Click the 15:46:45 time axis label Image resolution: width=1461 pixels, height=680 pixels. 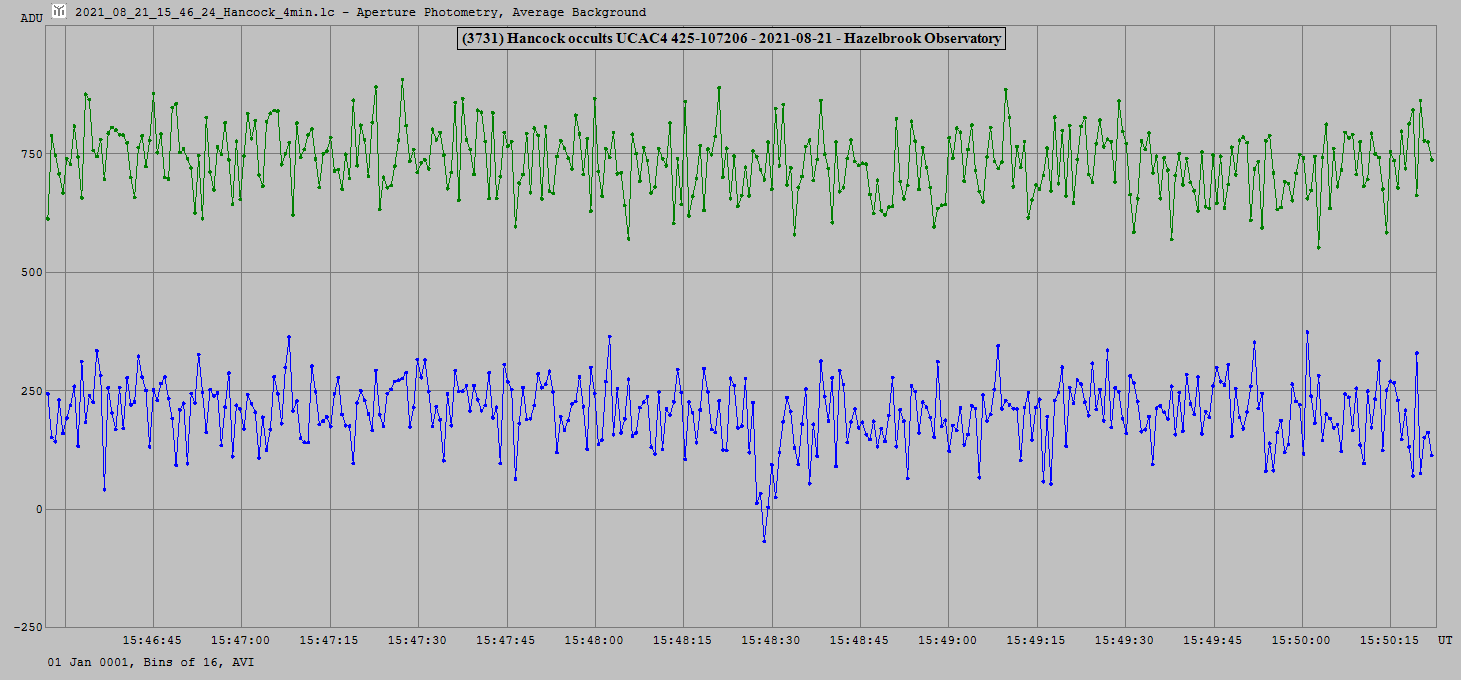152,640
